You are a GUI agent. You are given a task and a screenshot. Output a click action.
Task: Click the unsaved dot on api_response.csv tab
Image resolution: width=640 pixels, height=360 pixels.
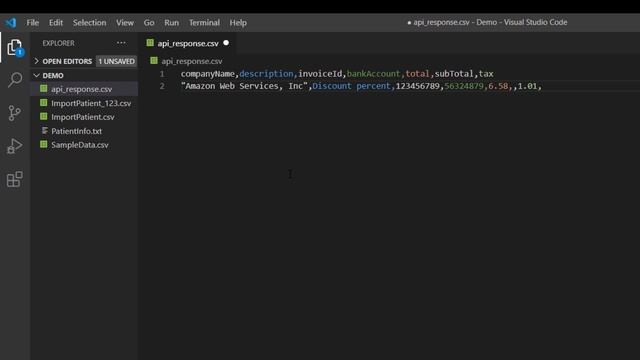pos(226,43)
